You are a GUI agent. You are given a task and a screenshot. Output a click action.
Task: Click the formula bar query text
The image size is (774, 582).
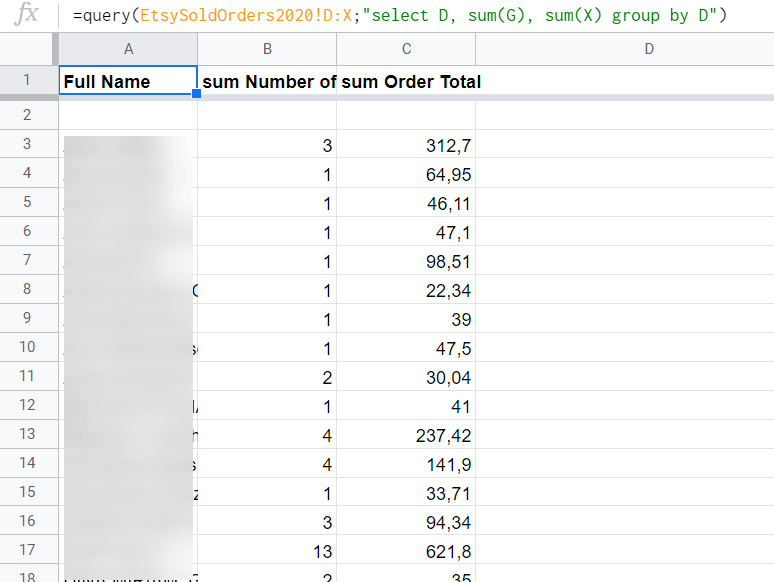(400, 16)
